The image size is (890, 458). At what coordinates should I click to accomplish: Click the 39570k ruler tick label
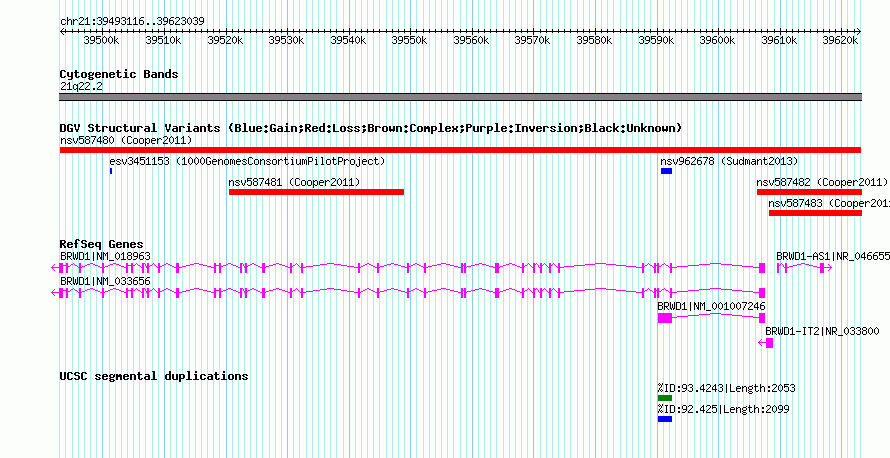(x=532, y=40)
